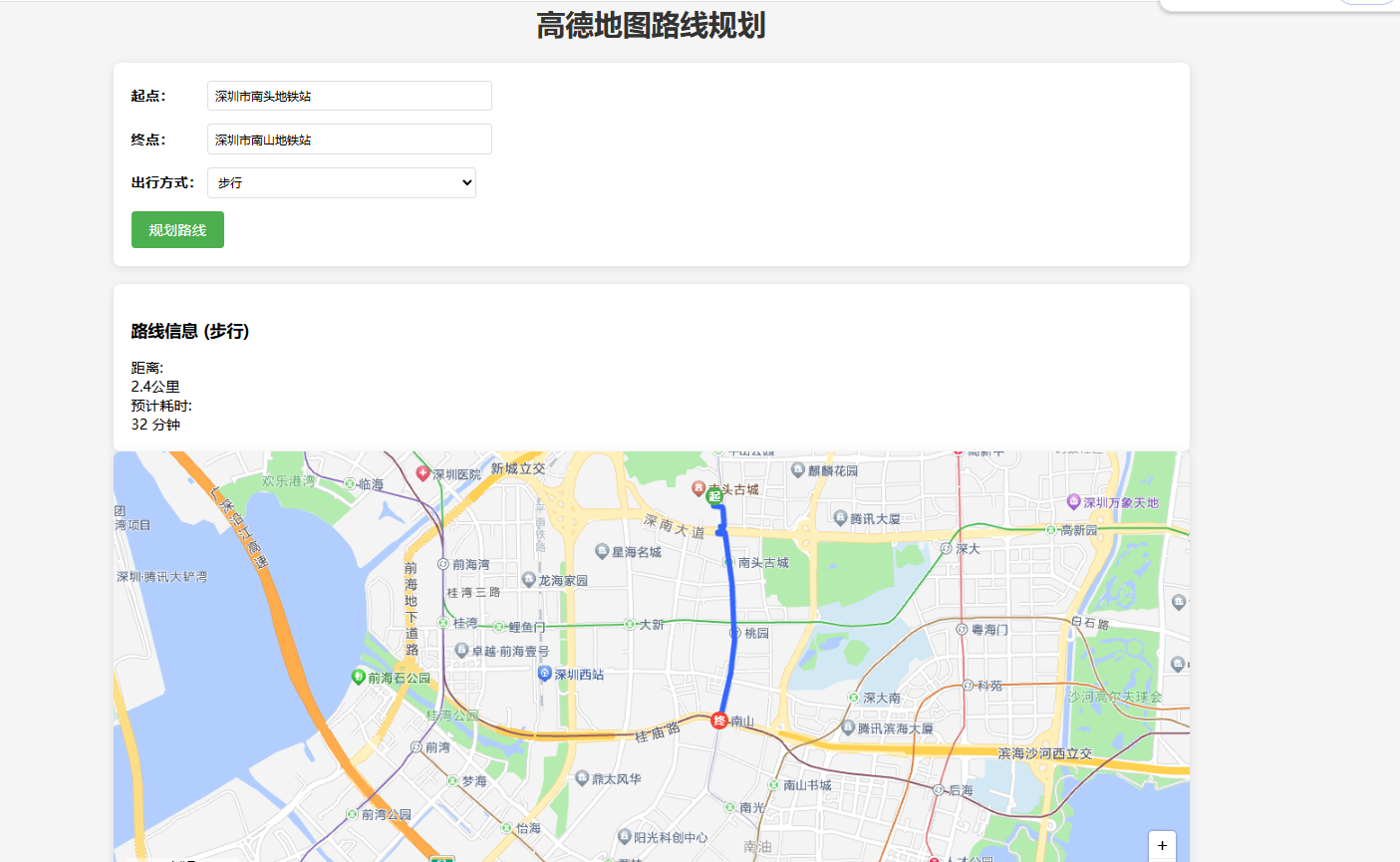
Task: Click the 32 分钟 duration value
Action: [155, 425]
